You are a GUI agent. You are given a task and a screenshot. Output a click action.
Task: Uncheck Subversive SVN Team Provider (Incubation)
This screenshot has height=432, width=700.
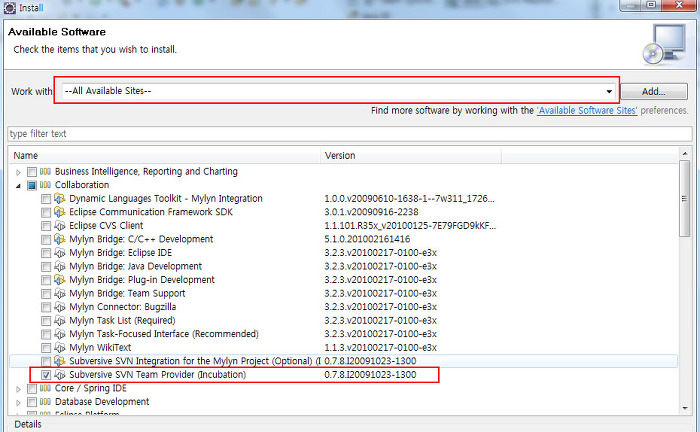(46, 375)
